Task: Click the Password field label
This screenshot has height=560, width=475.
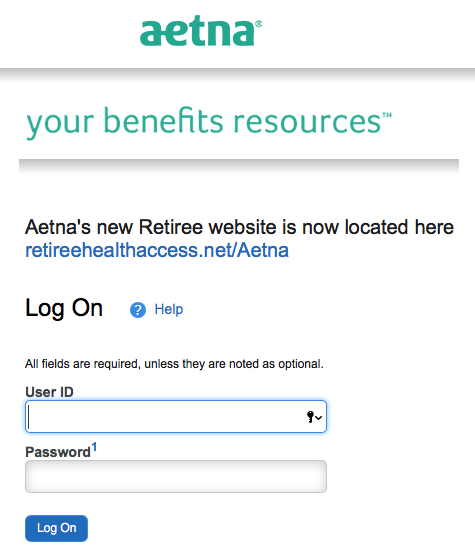Action: [x=58, y=452]
